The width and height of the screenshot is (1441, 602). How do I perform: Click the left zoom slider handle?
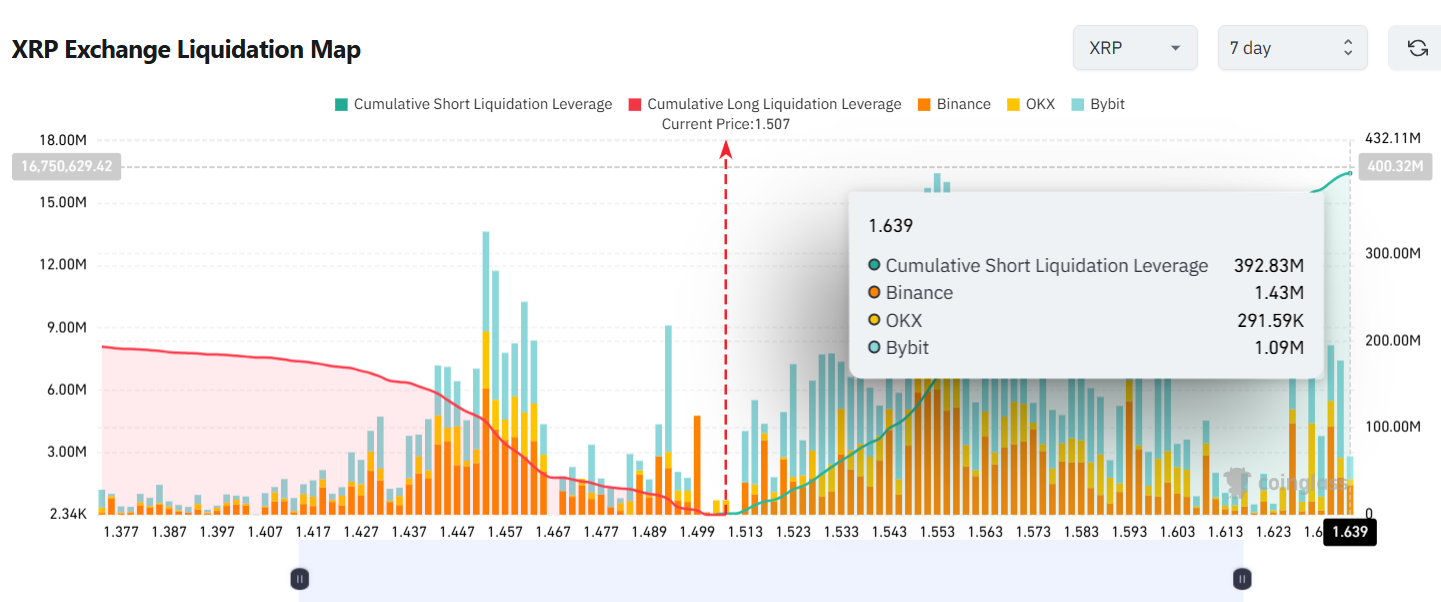click(x=299, y=578)
